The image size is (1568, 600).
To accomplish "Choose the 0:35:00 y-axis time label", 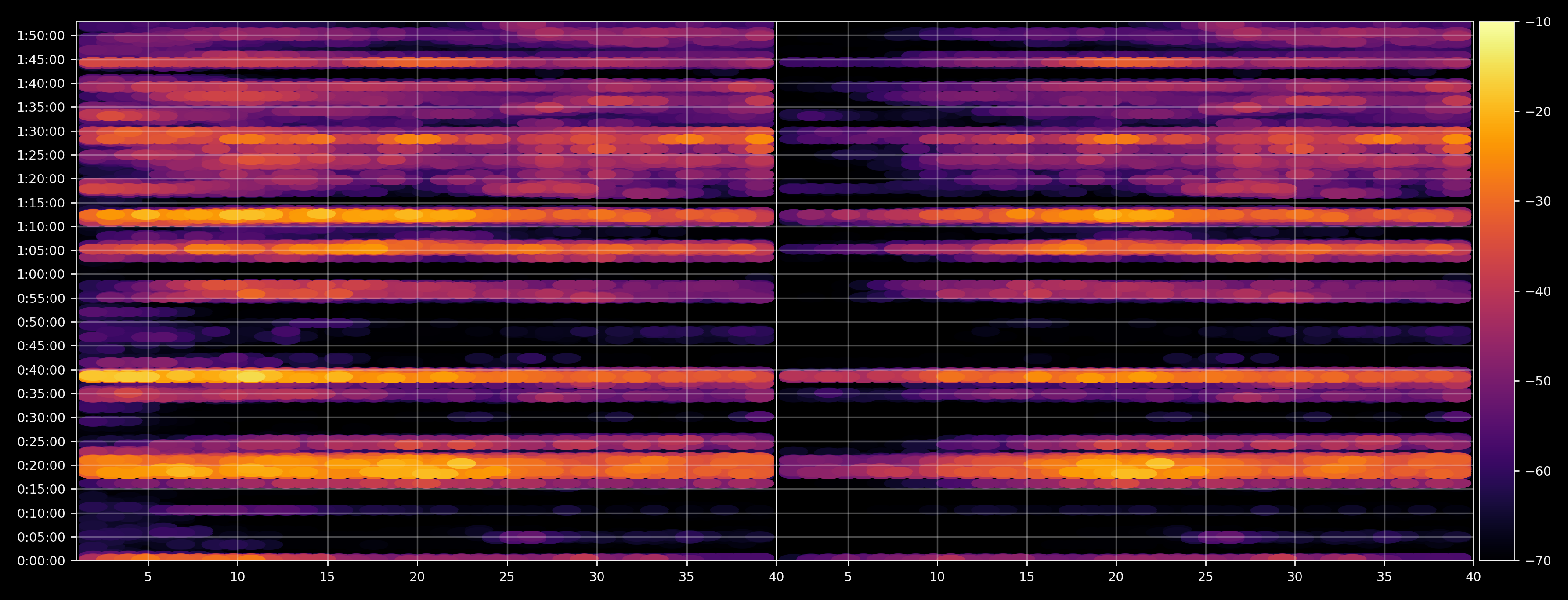I will [x=41, y=394].
